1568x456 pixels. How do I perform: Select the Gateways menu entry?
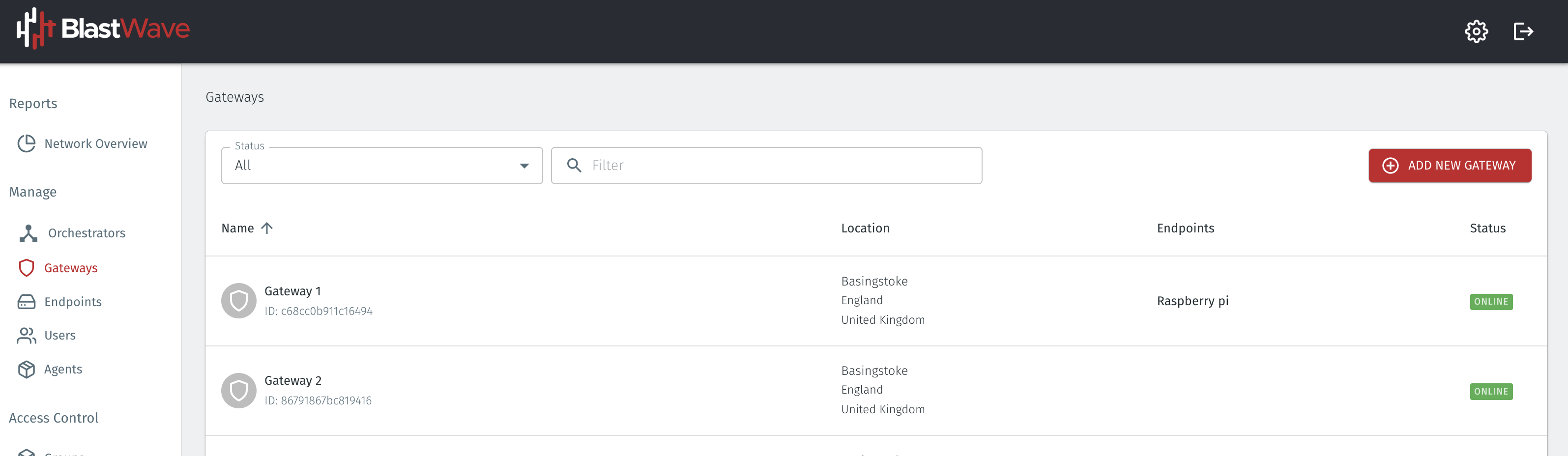(x=72, y=267)
